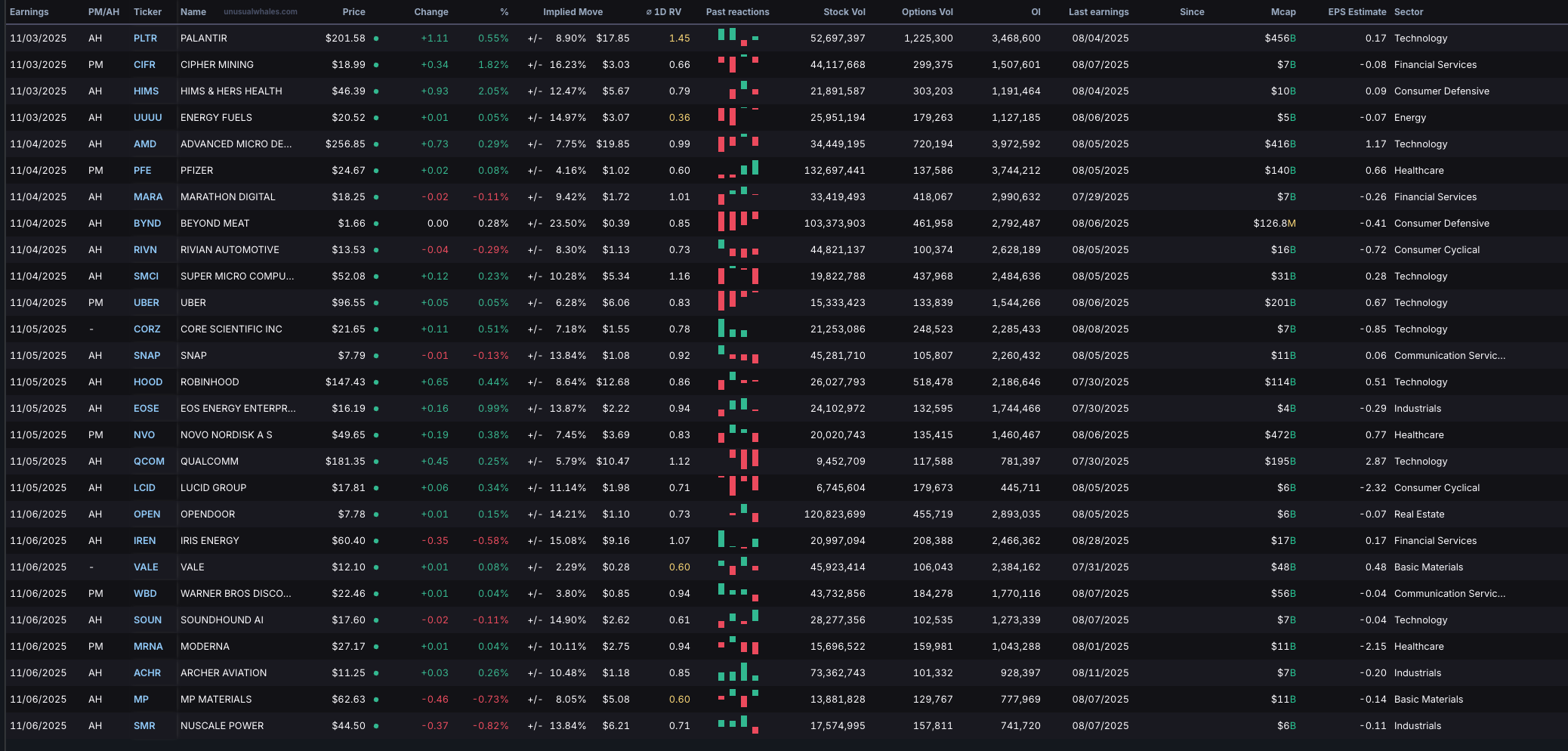This screenshot has height=751, width=1568.
Task: Open BYND ticker link
Action: click(147, 224)
